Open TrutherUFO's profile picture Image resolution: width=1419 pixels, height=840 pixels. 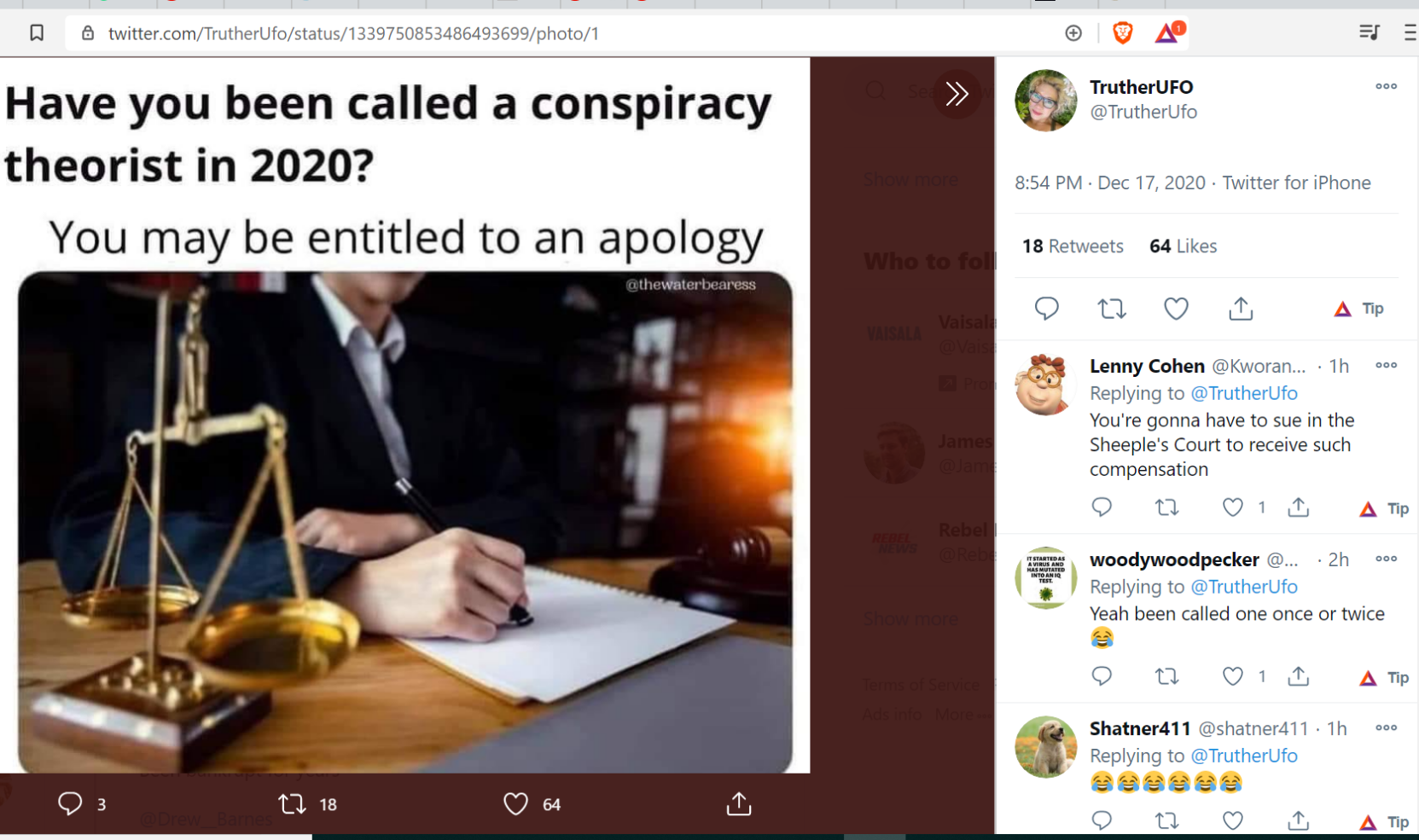coord(1045,101)
